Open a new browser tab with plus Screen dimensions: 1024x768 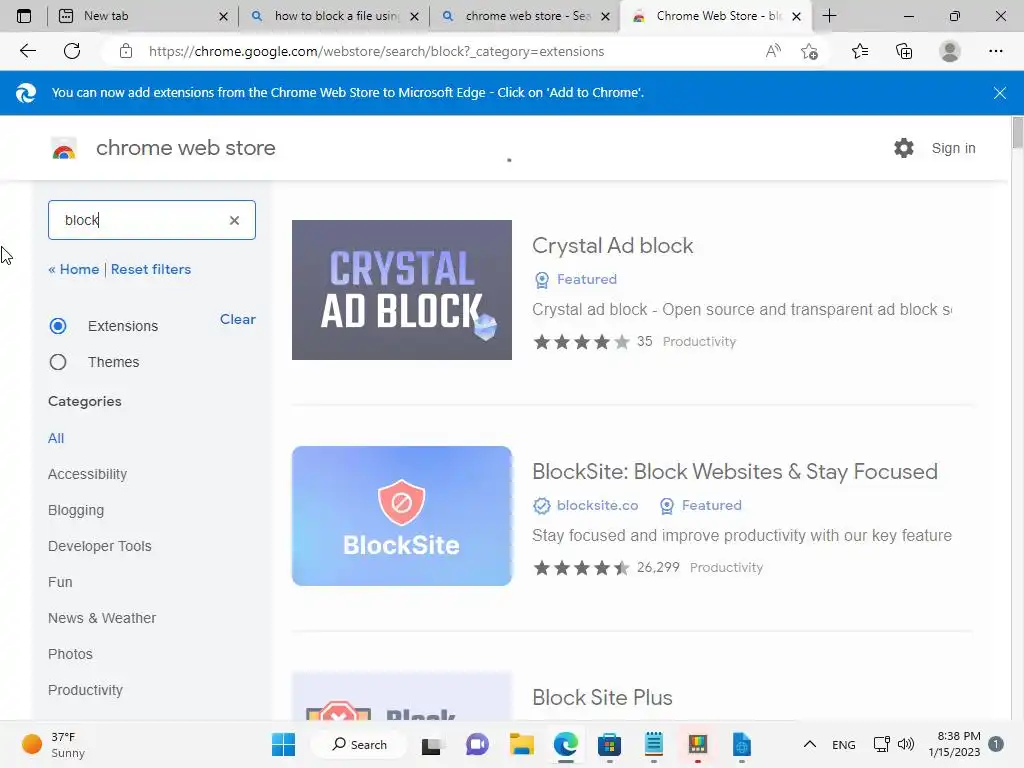click(829, 16)
